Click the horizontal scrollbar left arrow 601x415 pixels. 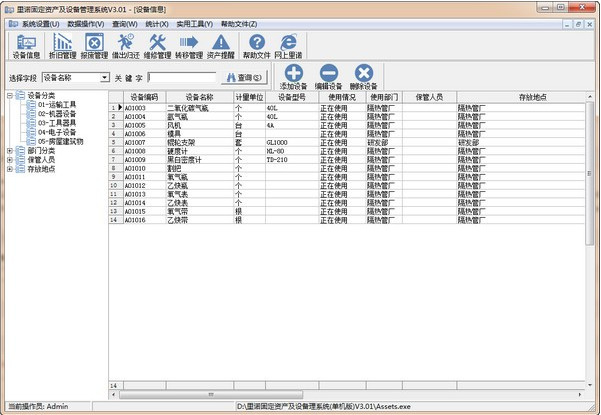tap(113, 394)
